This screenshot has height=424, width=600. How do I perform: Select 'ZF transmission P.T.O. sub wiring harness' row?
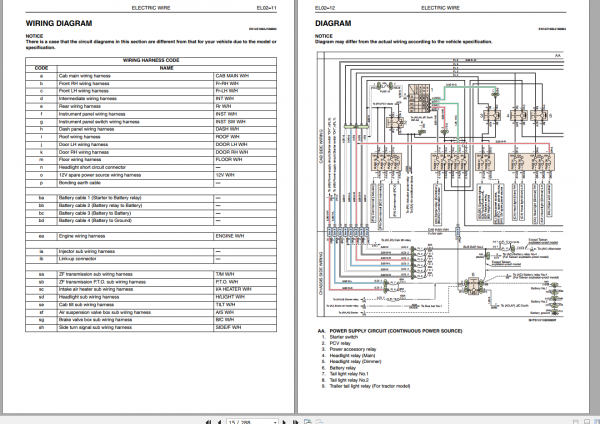pyautogui.click(x=151, y=282)
